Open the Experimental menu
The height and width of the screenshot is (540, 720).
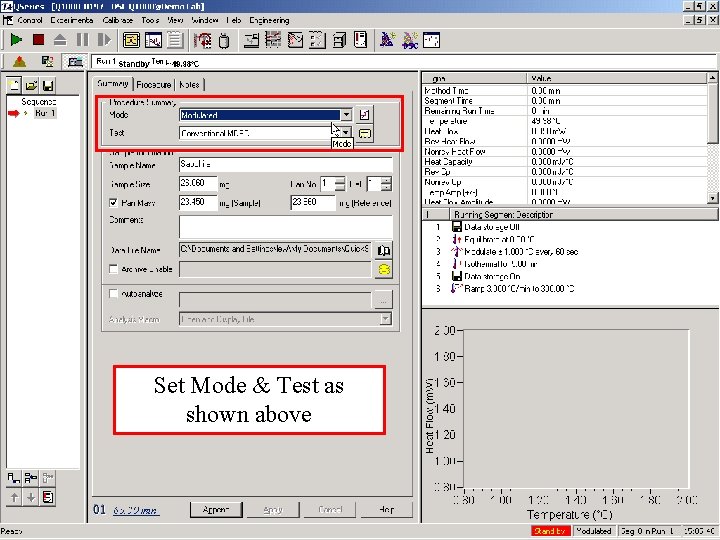(72, 20)
